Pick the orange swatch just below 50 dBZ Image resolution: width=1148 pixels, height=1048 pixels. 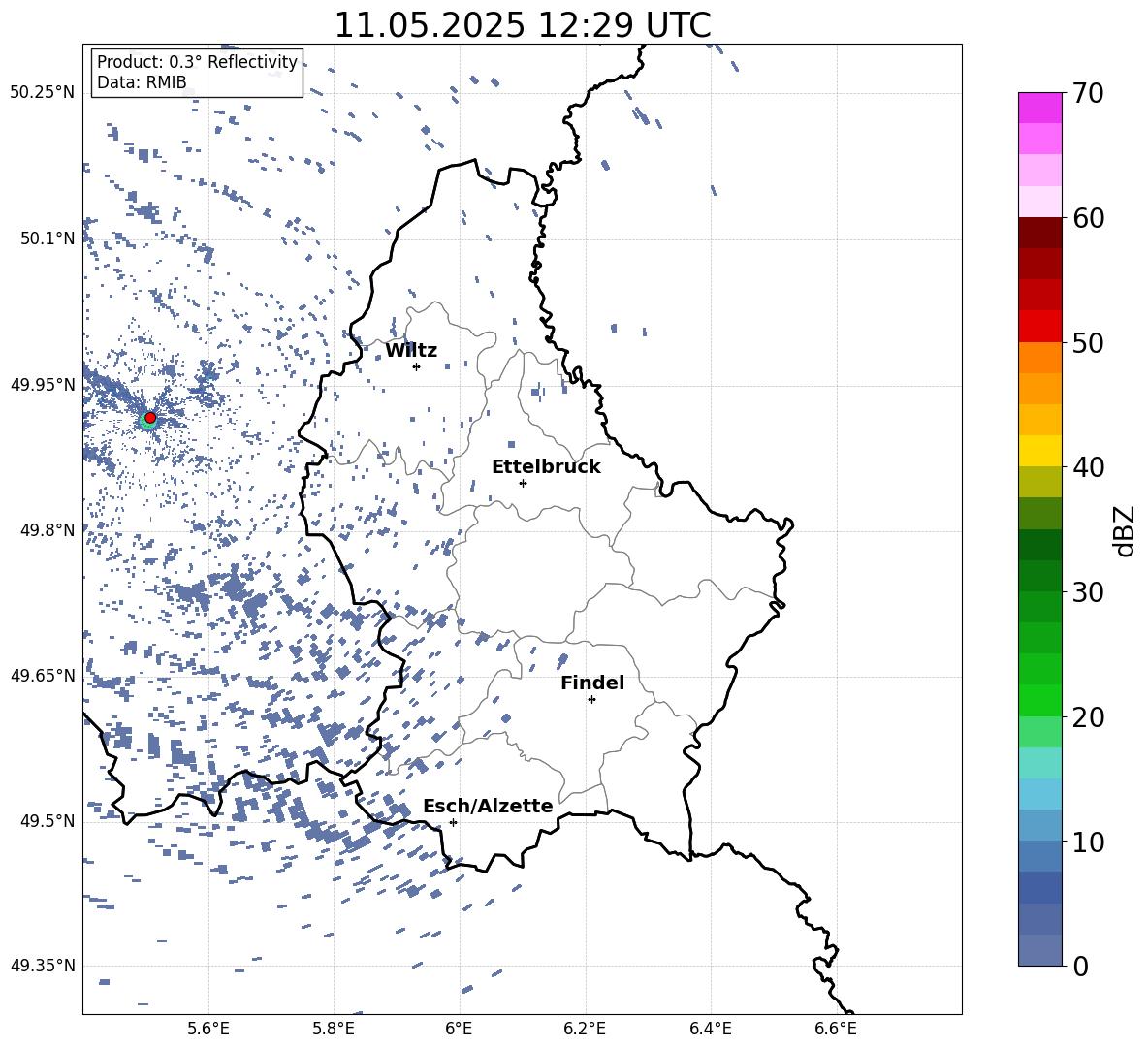tap(1040, 357)
